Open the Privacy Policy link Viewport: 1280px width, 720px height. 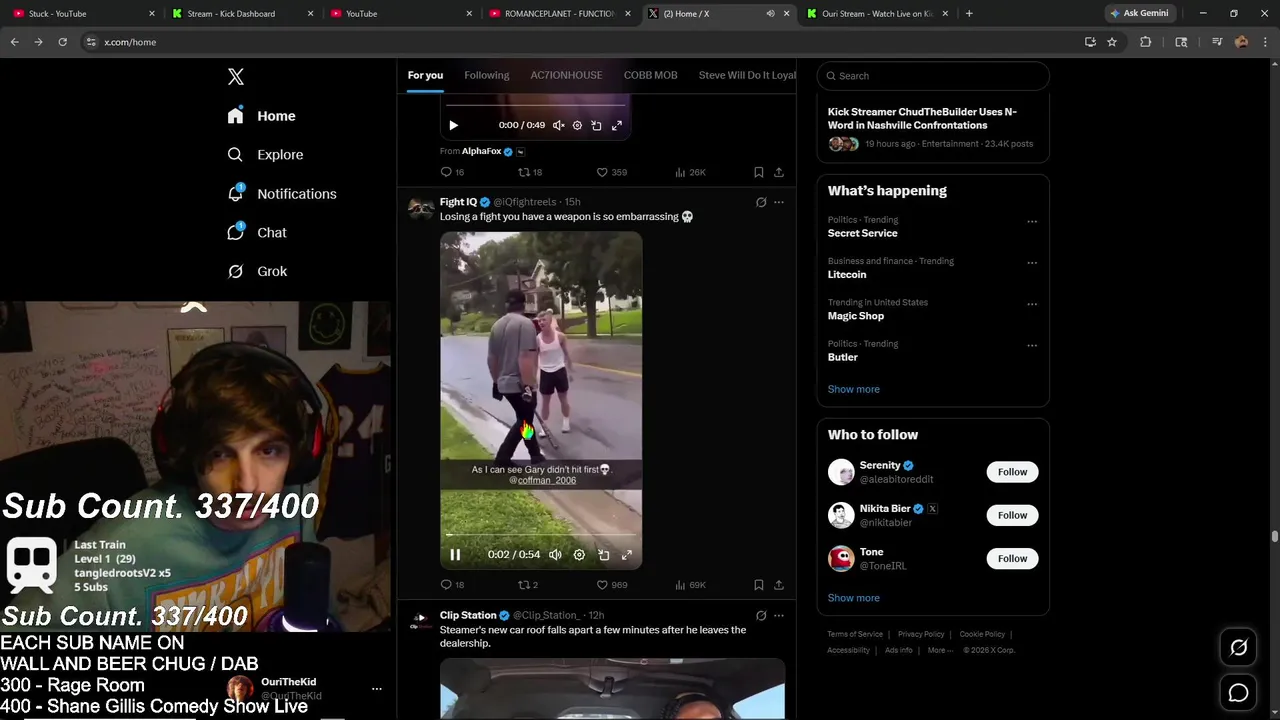click(921, 634)
